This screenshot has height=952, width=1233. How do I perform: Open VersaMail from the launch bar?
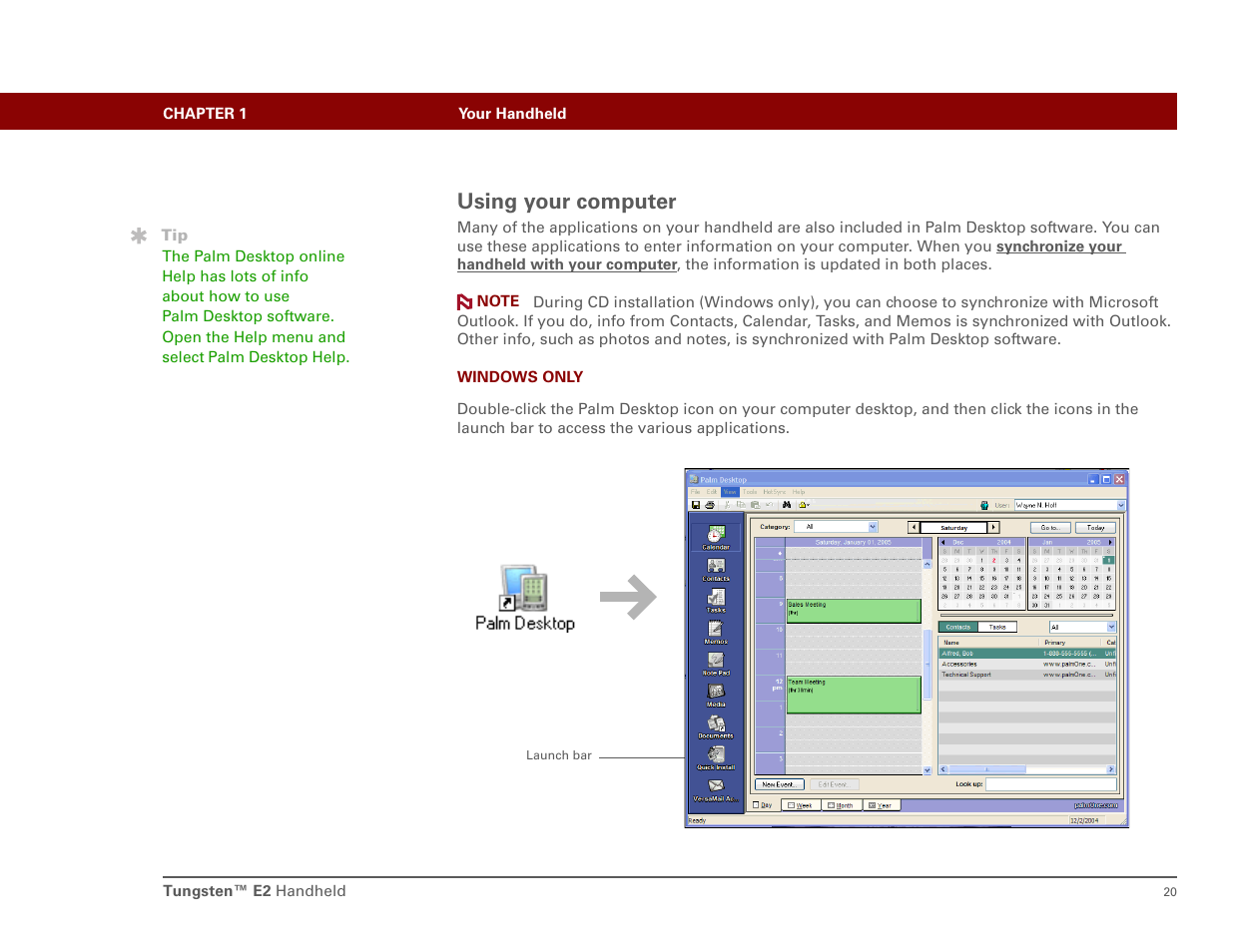[716, 788]
